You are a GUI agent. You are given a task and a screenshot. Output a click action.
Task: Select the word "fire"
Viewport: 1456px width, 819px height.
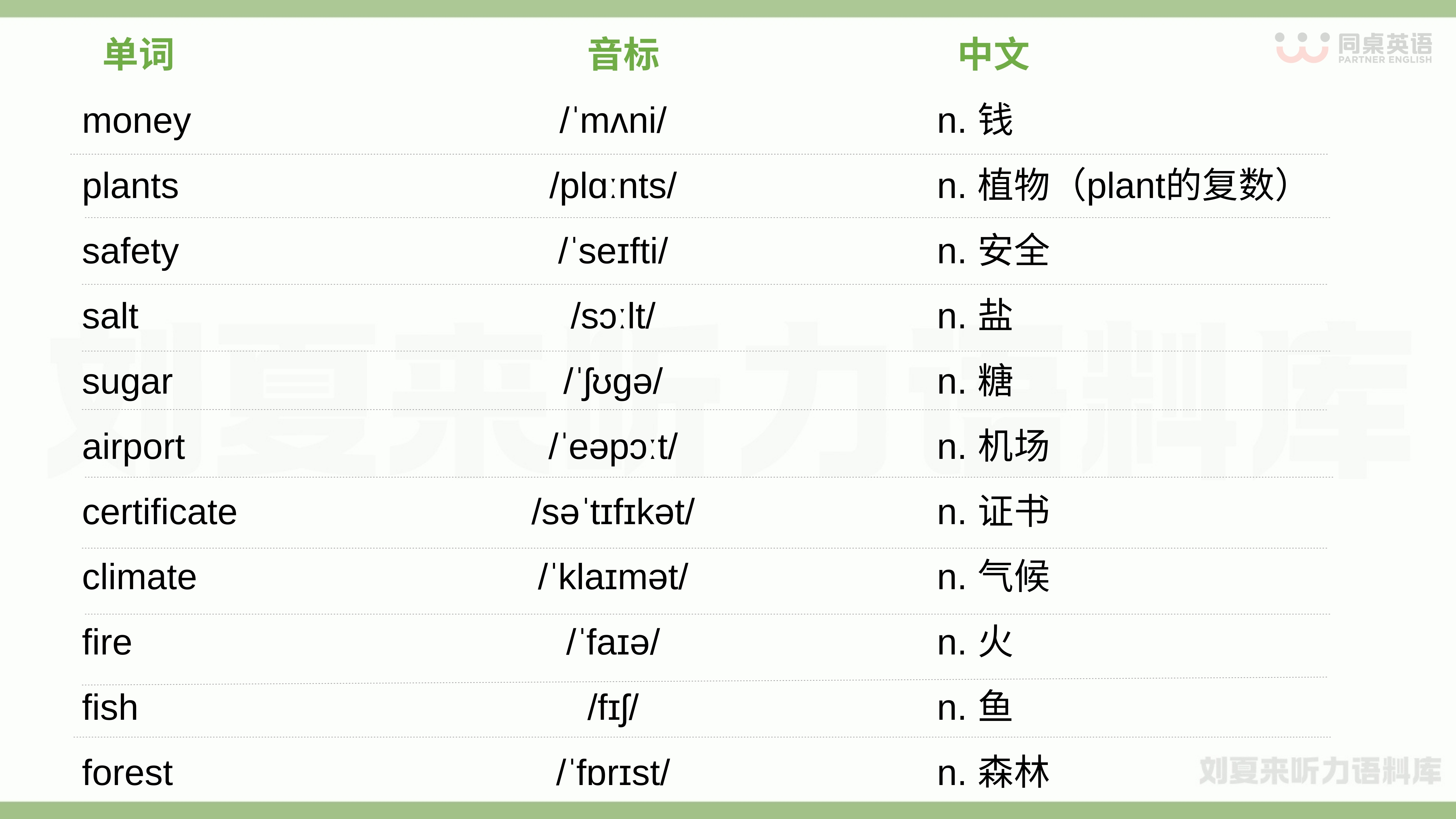pos(107,642)
